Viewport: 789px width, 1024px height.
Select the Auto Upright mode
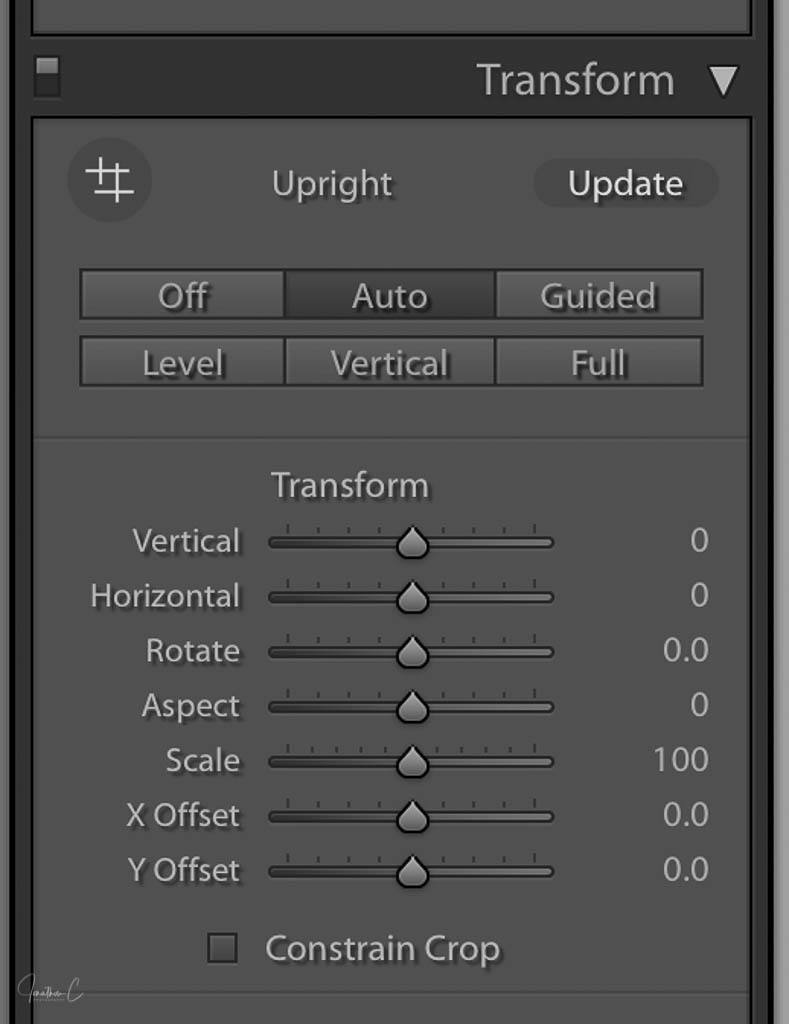(390, 296)
